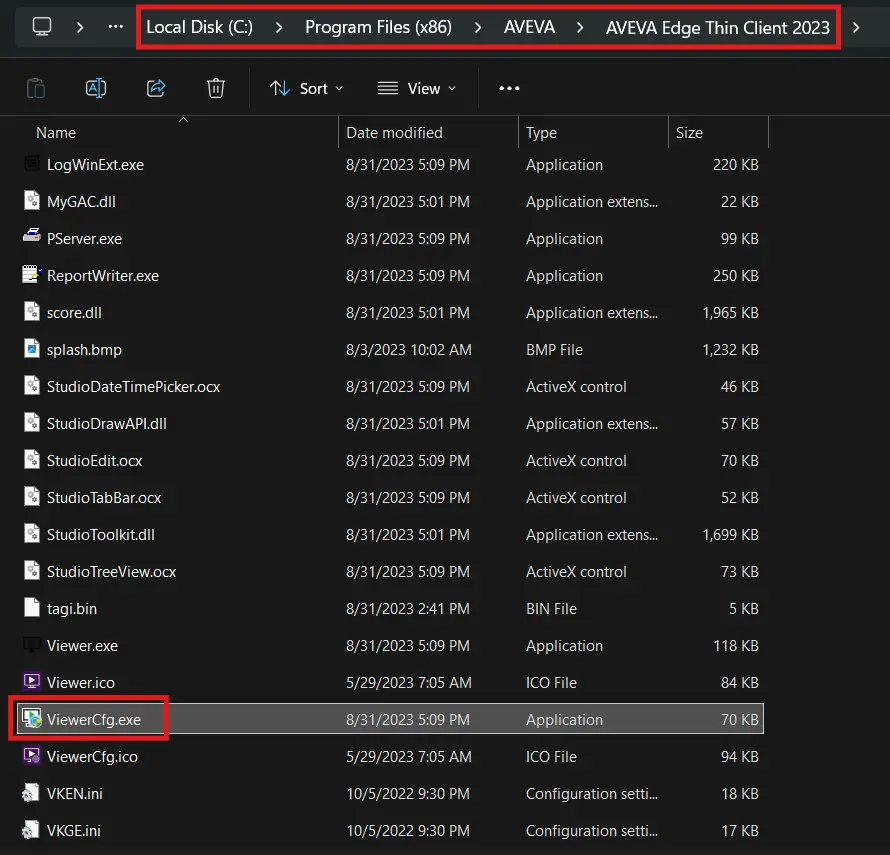Select the PServer.exe application icon
Screen dimensions: 890x855
30,238
